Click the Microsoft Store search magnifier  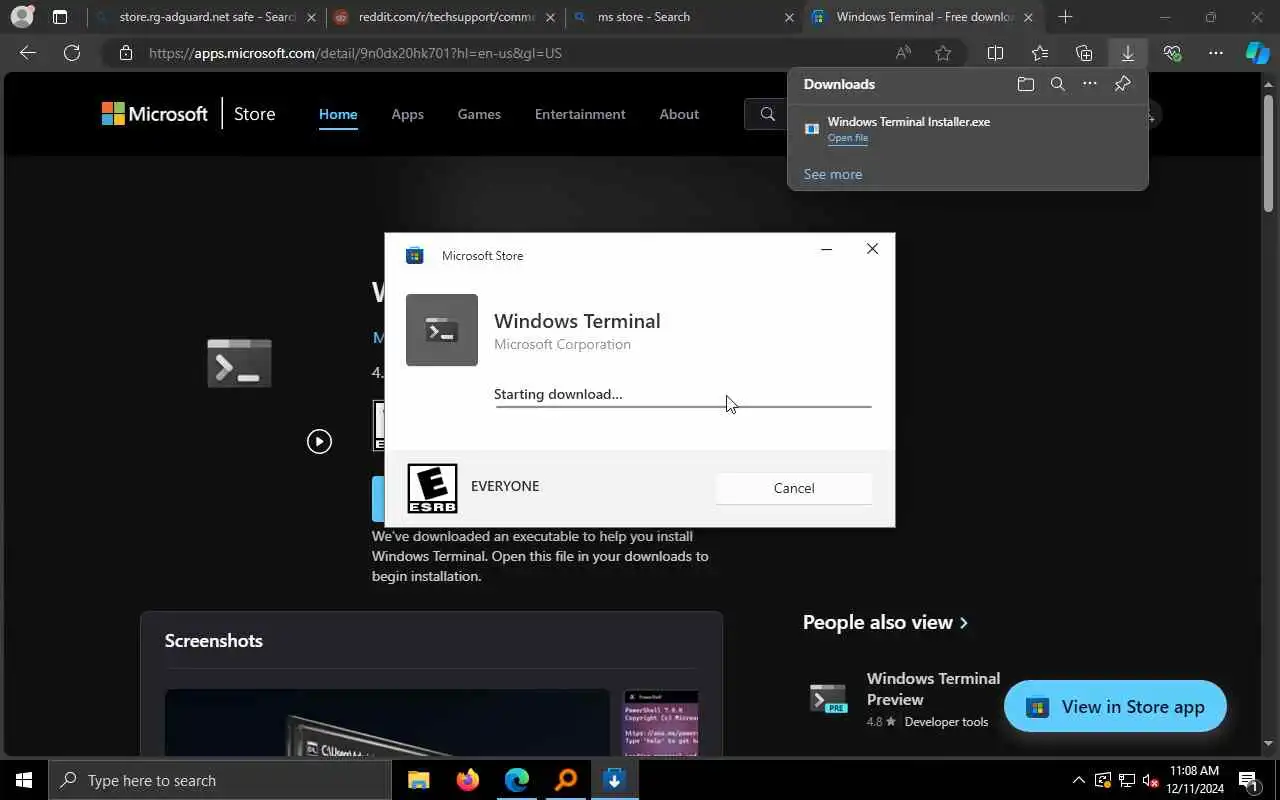tap(767, 114)
